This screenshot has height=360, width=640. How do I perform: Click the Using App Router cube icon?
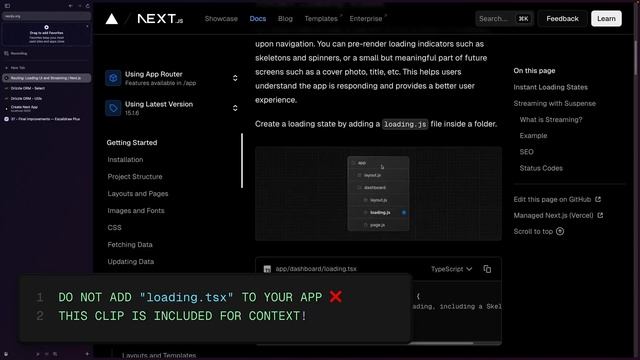point(113,78)
